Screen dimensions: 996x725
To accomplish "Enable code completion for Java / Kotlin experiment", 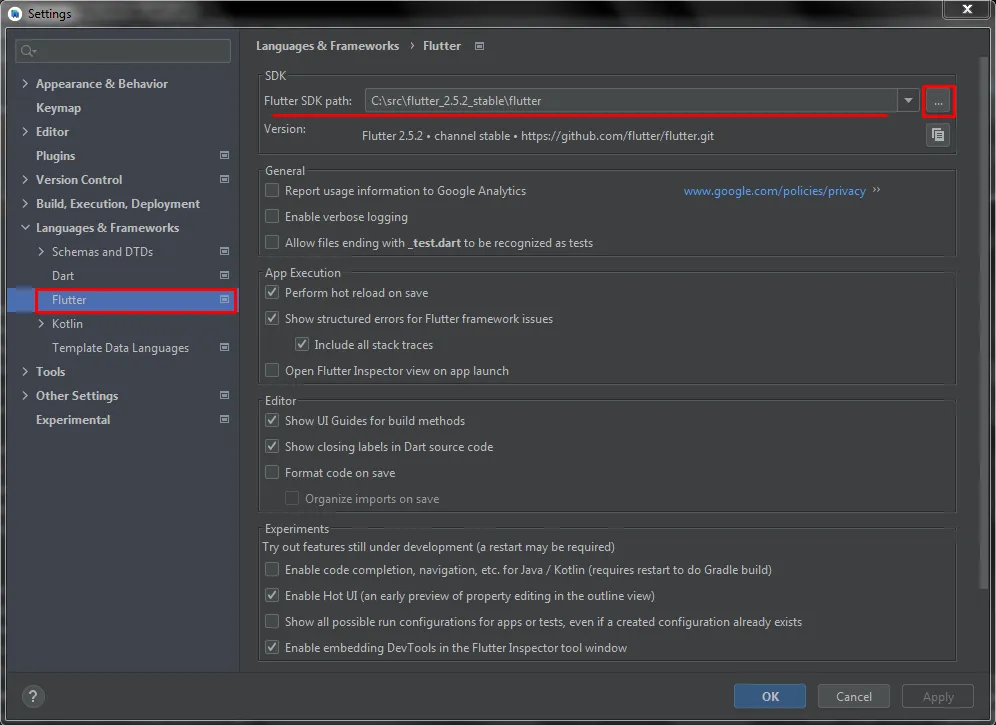I will [x=272, y=569].
